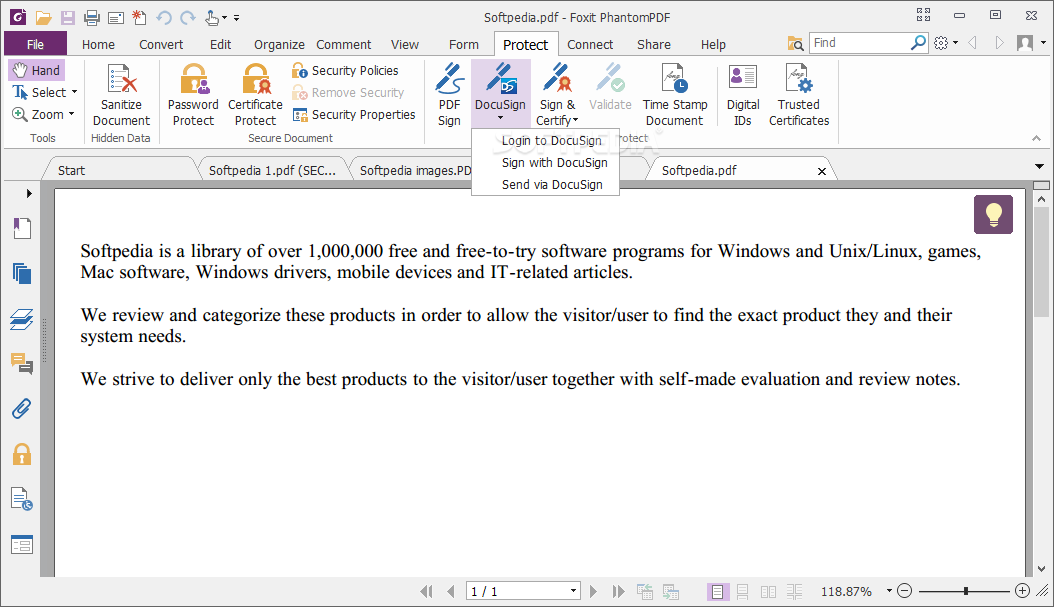
Task: Enable facing pages view mode
Action: [768, 592]
